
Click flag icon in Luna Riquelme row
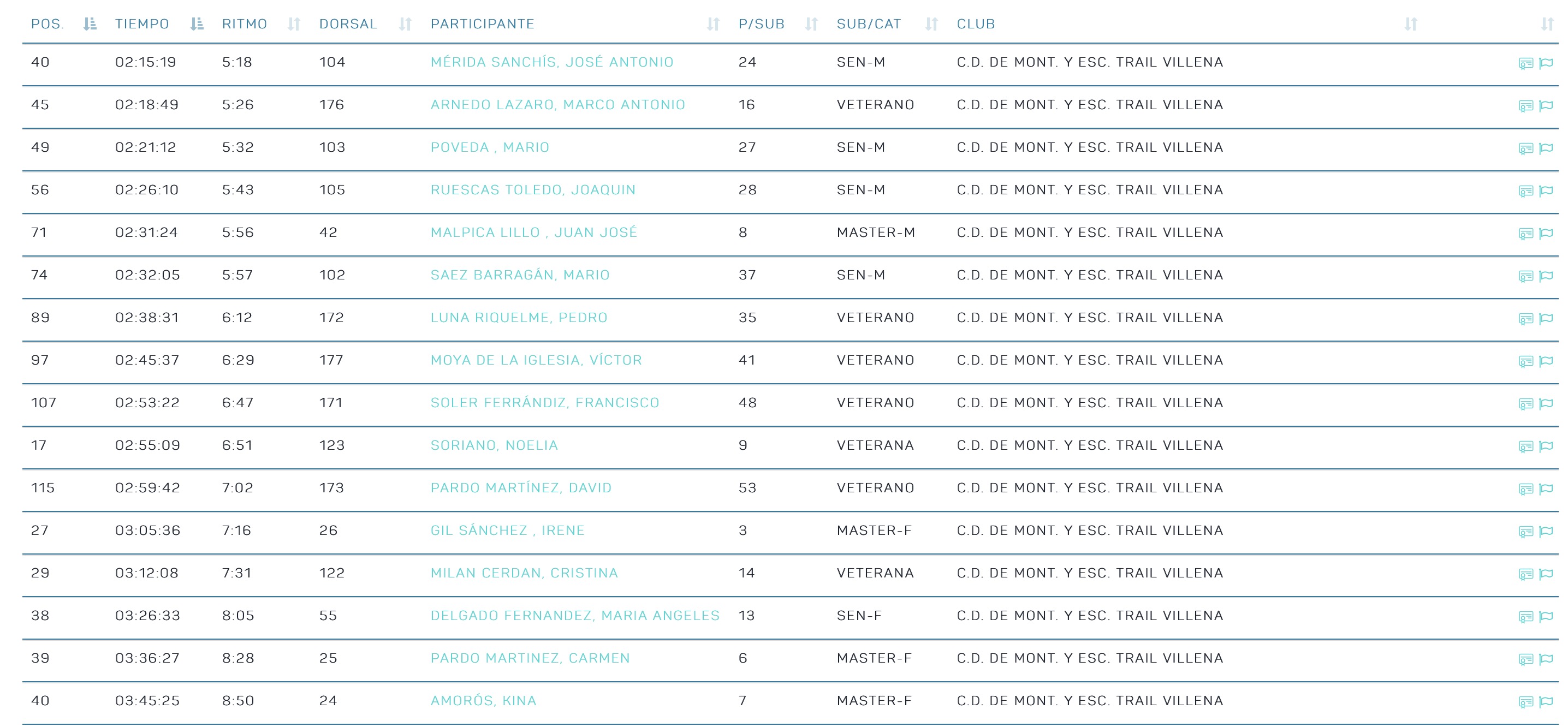[x=1546, y=319]
